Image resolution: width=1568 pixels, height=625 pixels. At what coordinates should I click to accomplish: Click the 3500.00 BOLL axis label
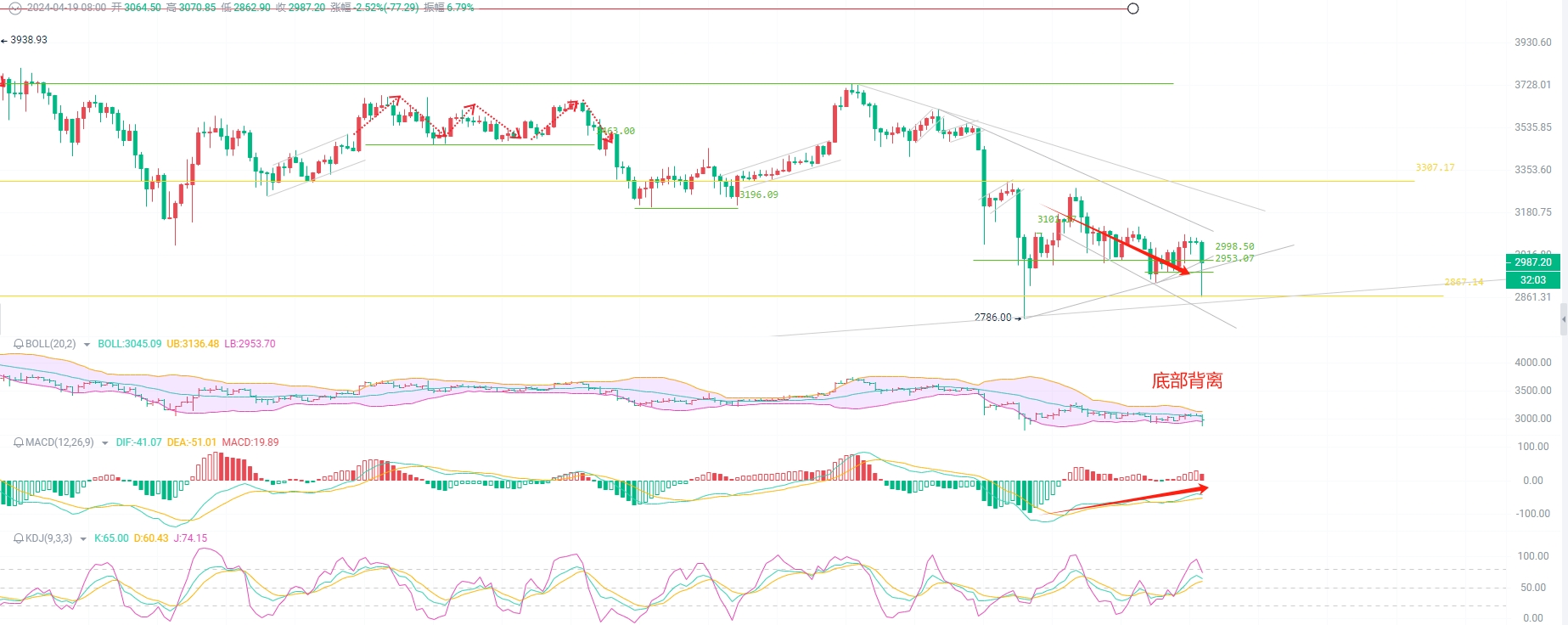(1533, 391)
